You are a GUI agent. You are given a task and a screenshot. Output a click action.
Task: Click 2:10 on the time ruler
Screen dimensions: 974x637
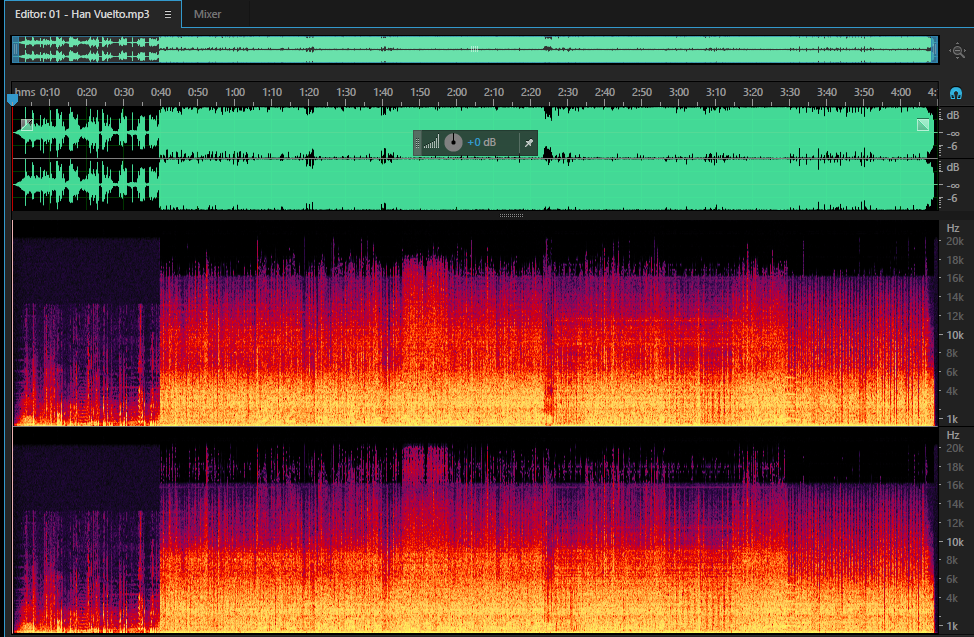(x=494, y=92)
